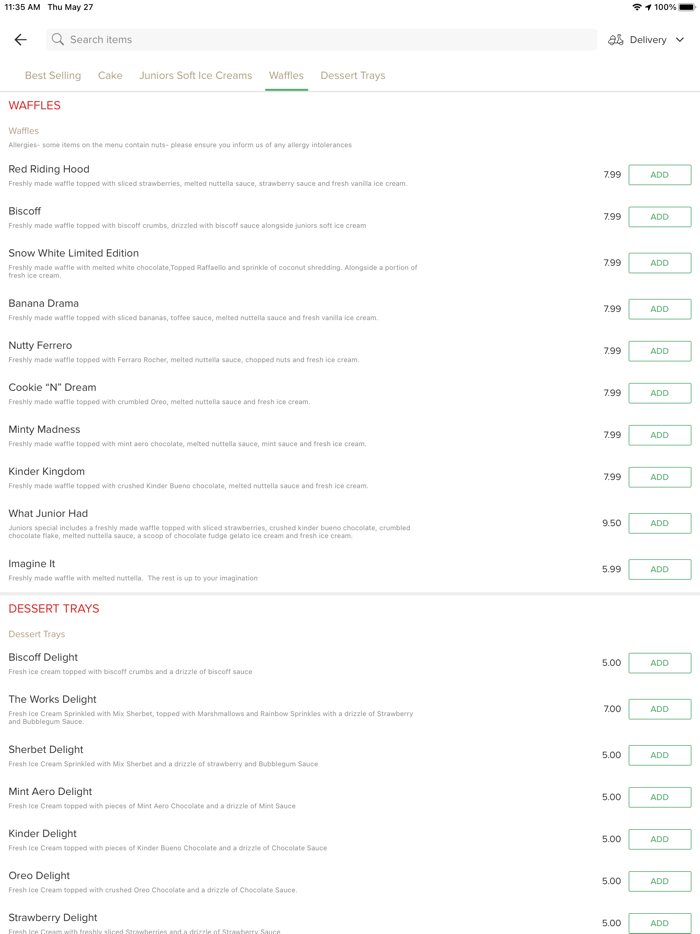Image resolution: width=700 pixels, height=934 pixels.
Task: Tap the battery icon in status bar
Action: (687, 7)
